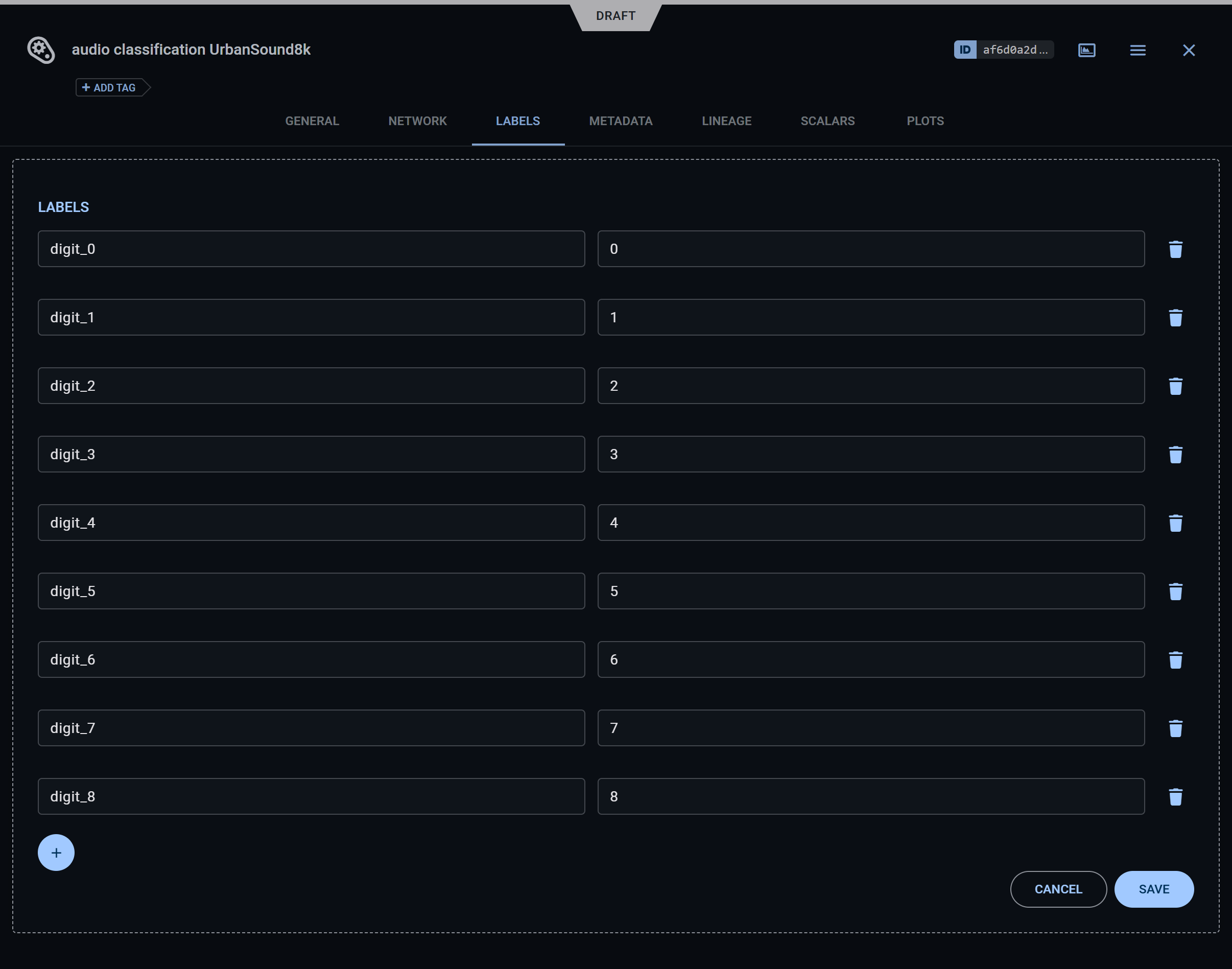Screen dimensions: 1232x969
Task: Click the ADD TAG button
Action: pos(109,87)
